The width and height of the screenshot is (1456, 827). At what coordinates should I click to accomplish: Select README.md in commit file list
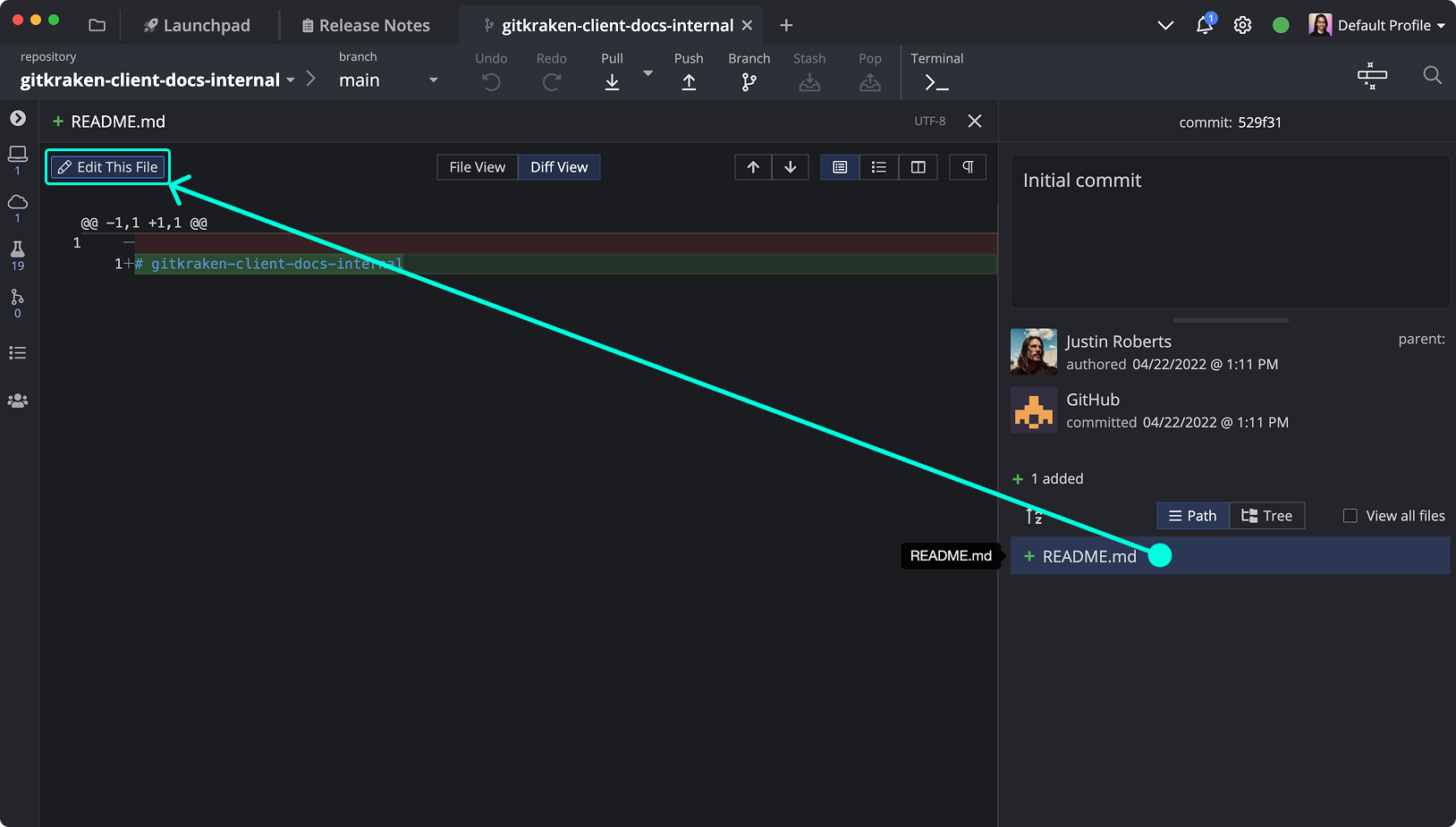point(1230,556)
